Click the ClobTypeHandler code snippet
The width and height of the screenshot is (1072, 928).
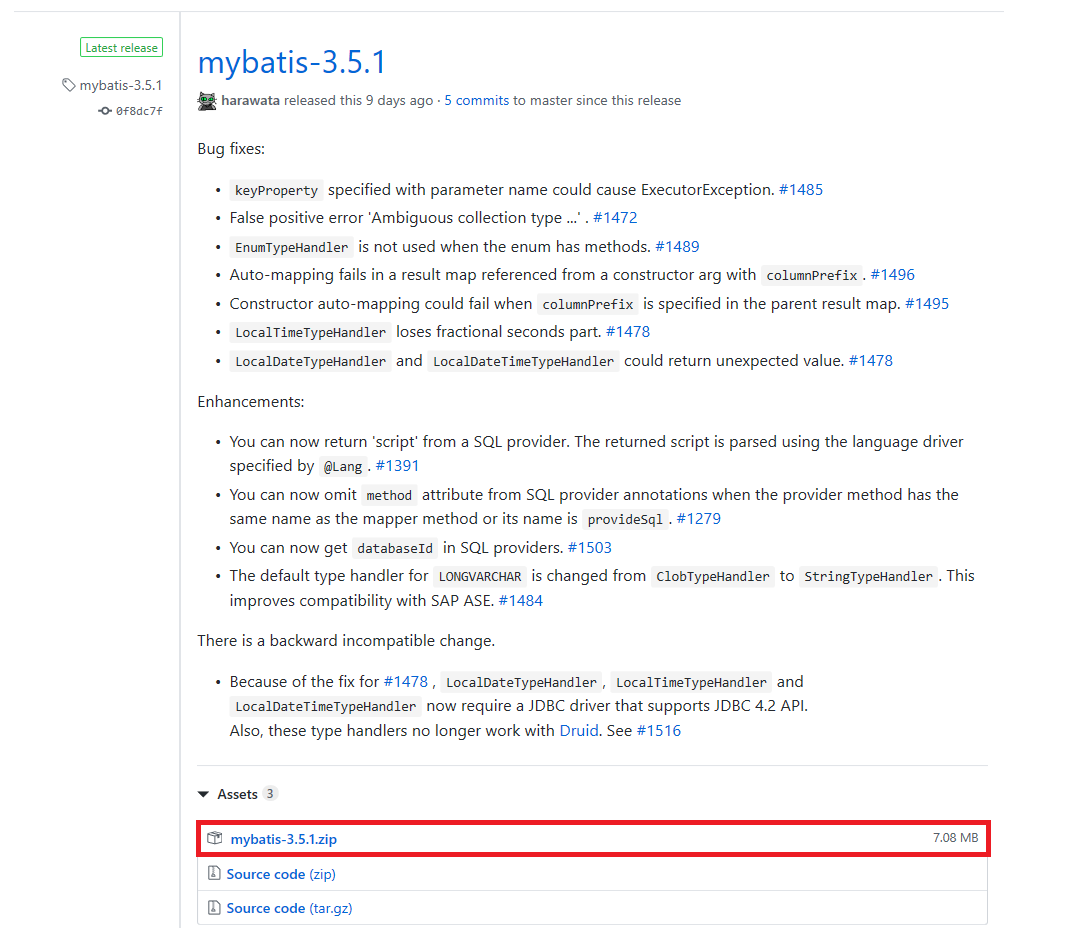(x=712, y=576)
